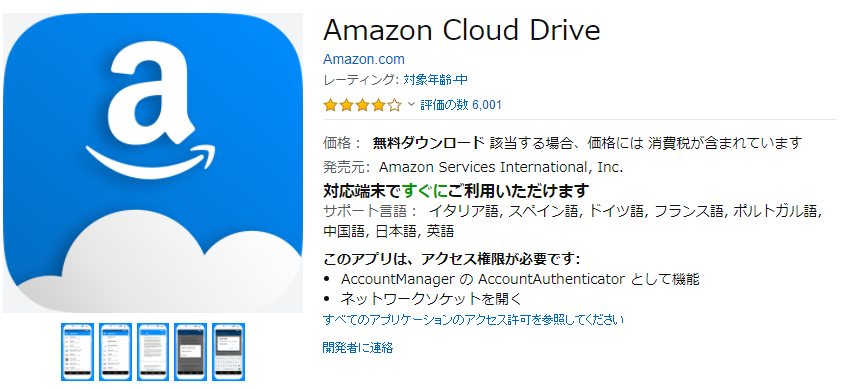Expand the rating breakdown chevron beside stars
Screen dimensions: 843x389
click(x=411, y=104)
